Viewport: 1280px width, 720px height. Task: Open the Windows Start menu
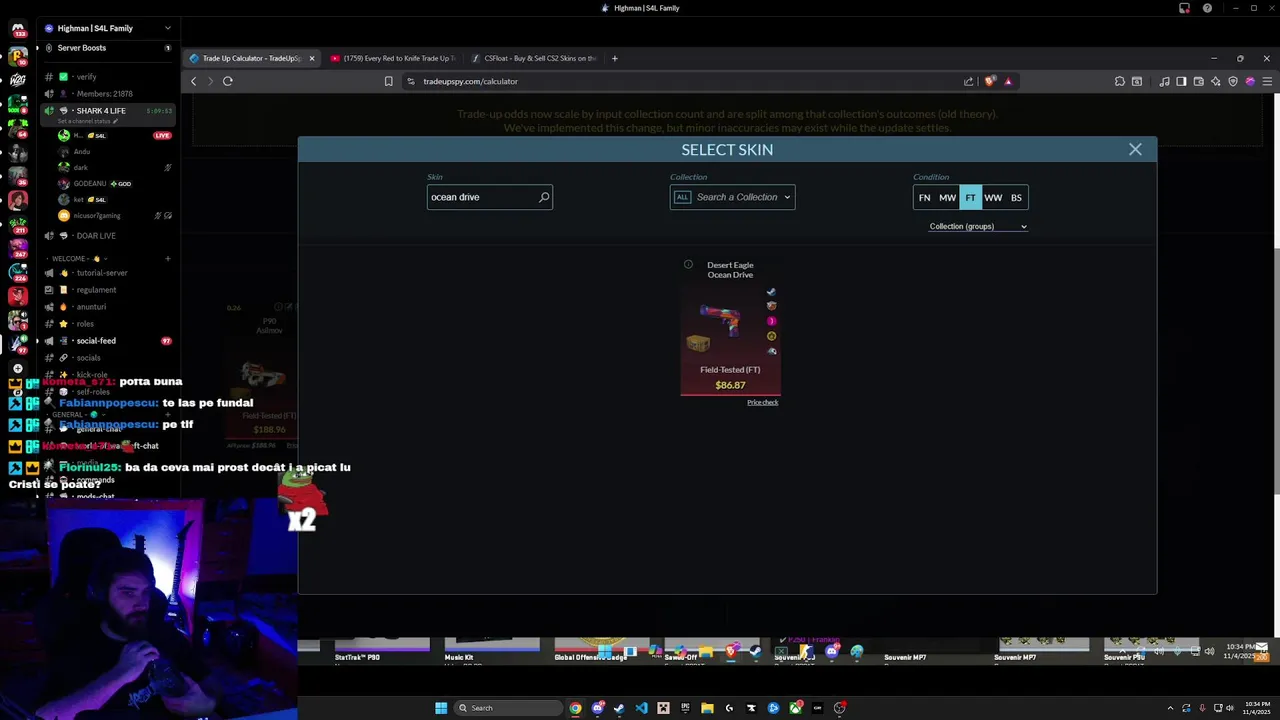441,708
